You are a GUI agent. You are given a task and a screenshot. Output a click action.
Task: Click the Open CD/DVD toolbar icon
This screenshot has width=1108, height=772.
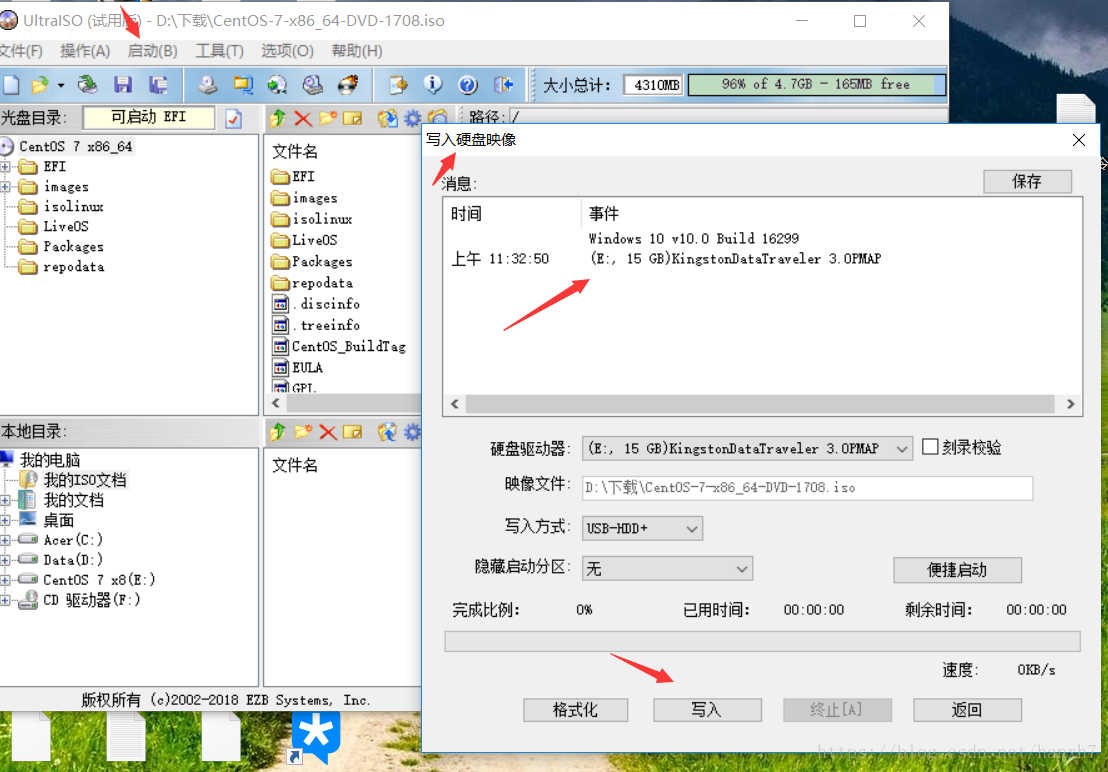pos(88,85)
